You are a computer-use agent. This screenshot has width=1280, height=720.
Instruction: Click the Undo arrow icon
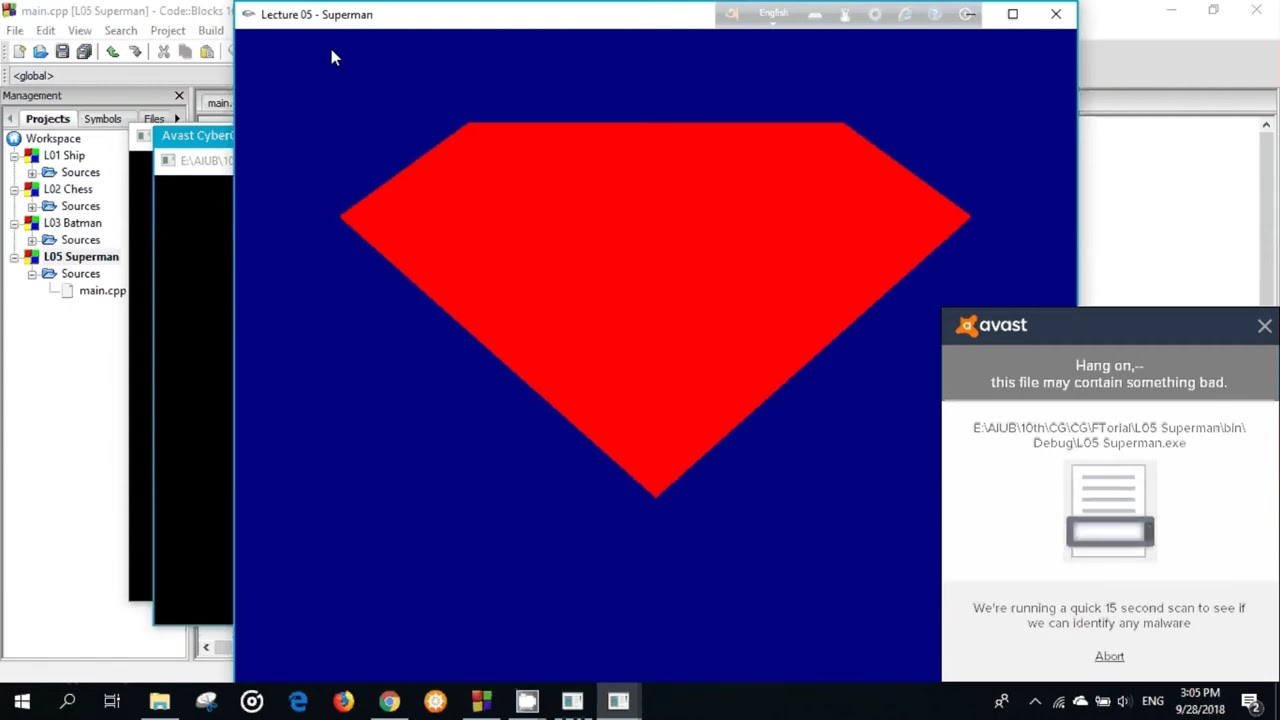(113, 52)
